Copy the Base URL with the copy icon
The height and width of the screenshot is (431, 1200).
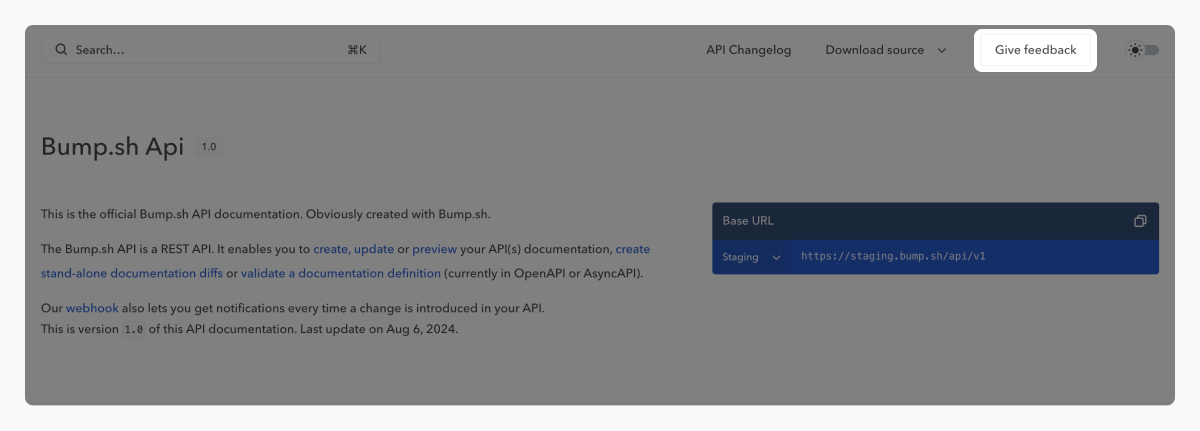tap(1140, 221)
